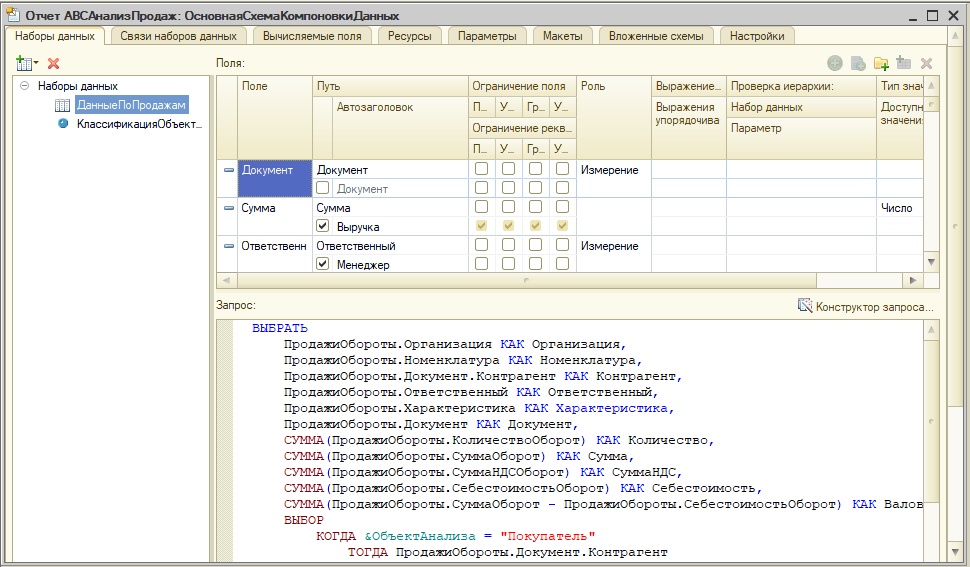Click the add field icon above the table

point(834,63)
